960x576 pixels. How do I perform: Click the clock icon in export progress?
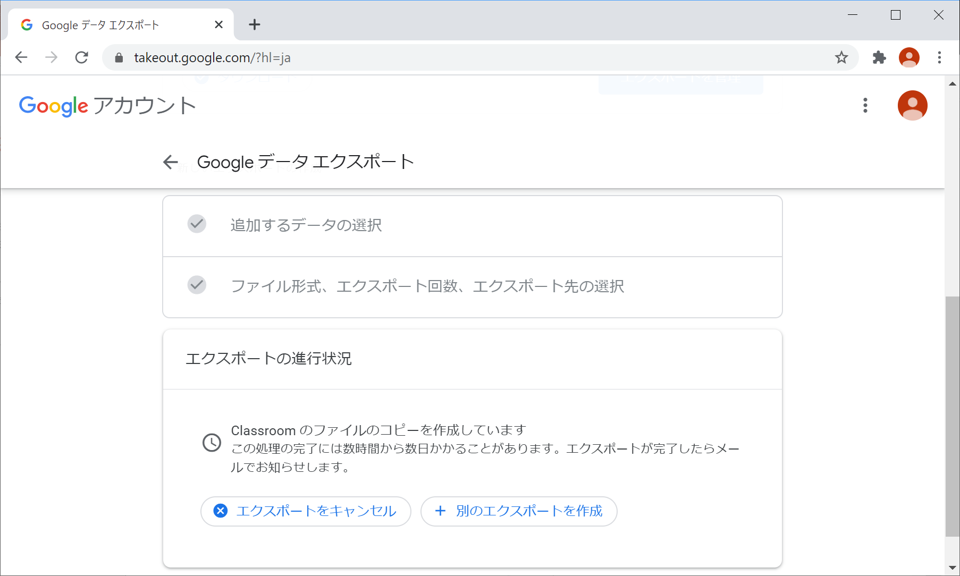click(x=212, y=443)
